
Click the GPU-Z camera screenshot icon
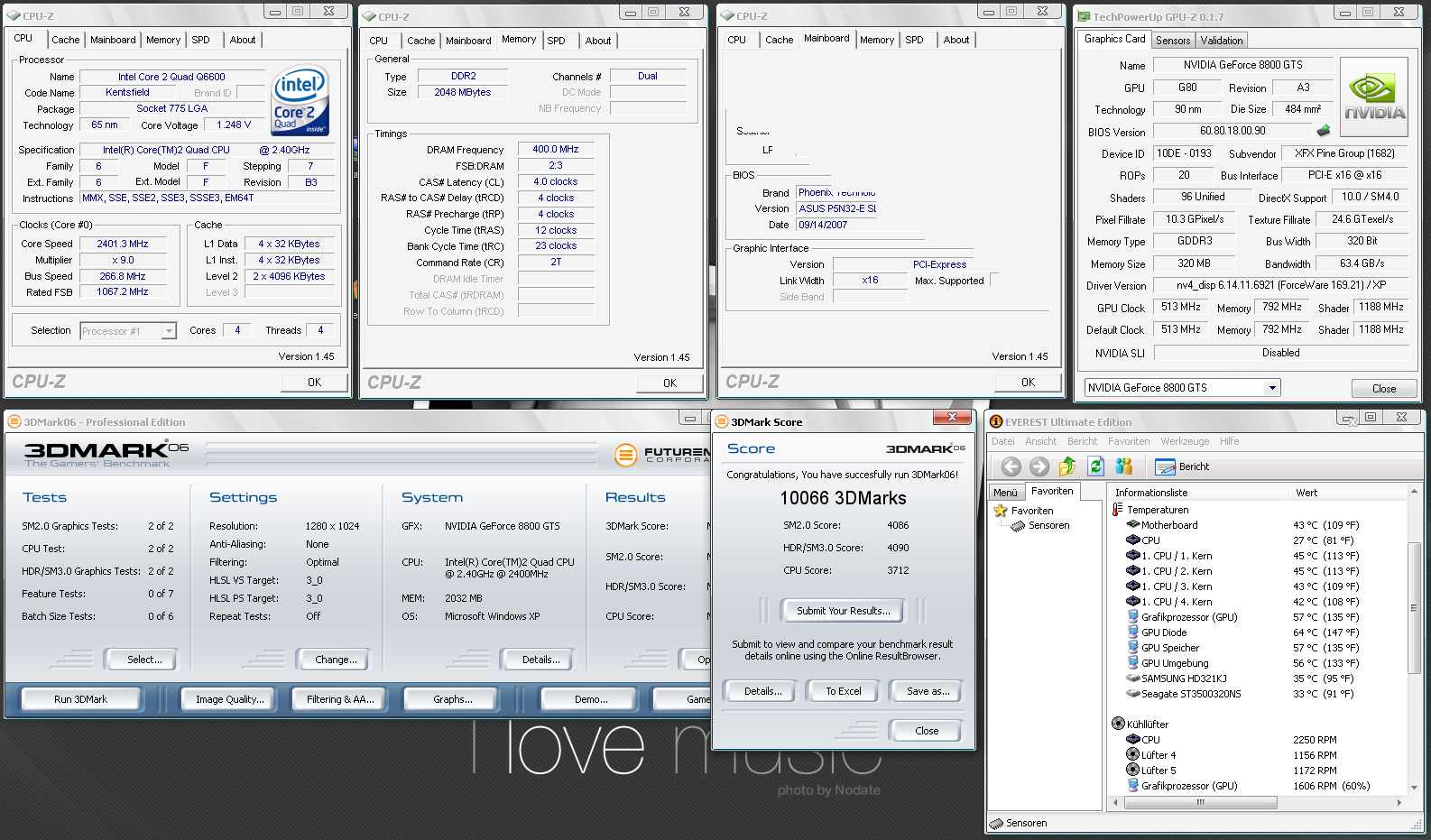tap(1324, 131)
